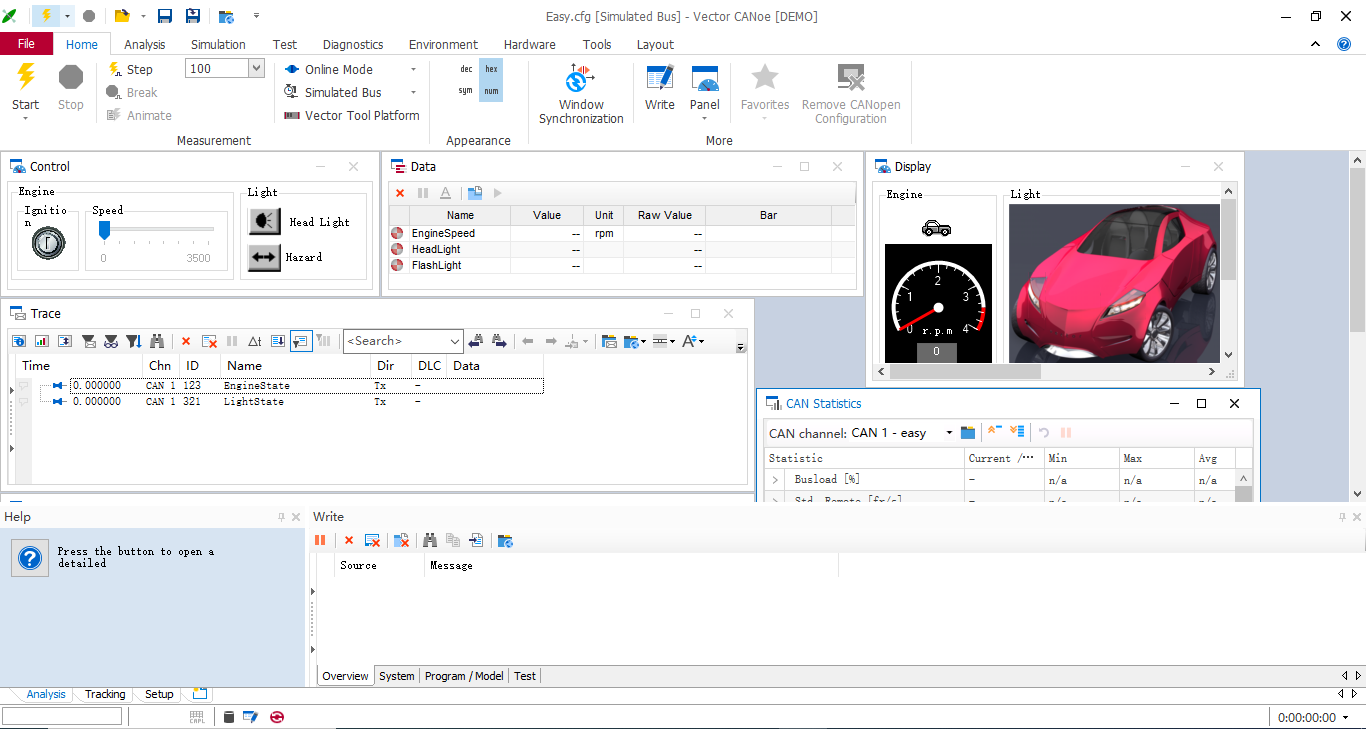The height and width of the screenshot is (729, 1366).
Task: Open the Hardware ribbon tab
Action: [530, 44]
